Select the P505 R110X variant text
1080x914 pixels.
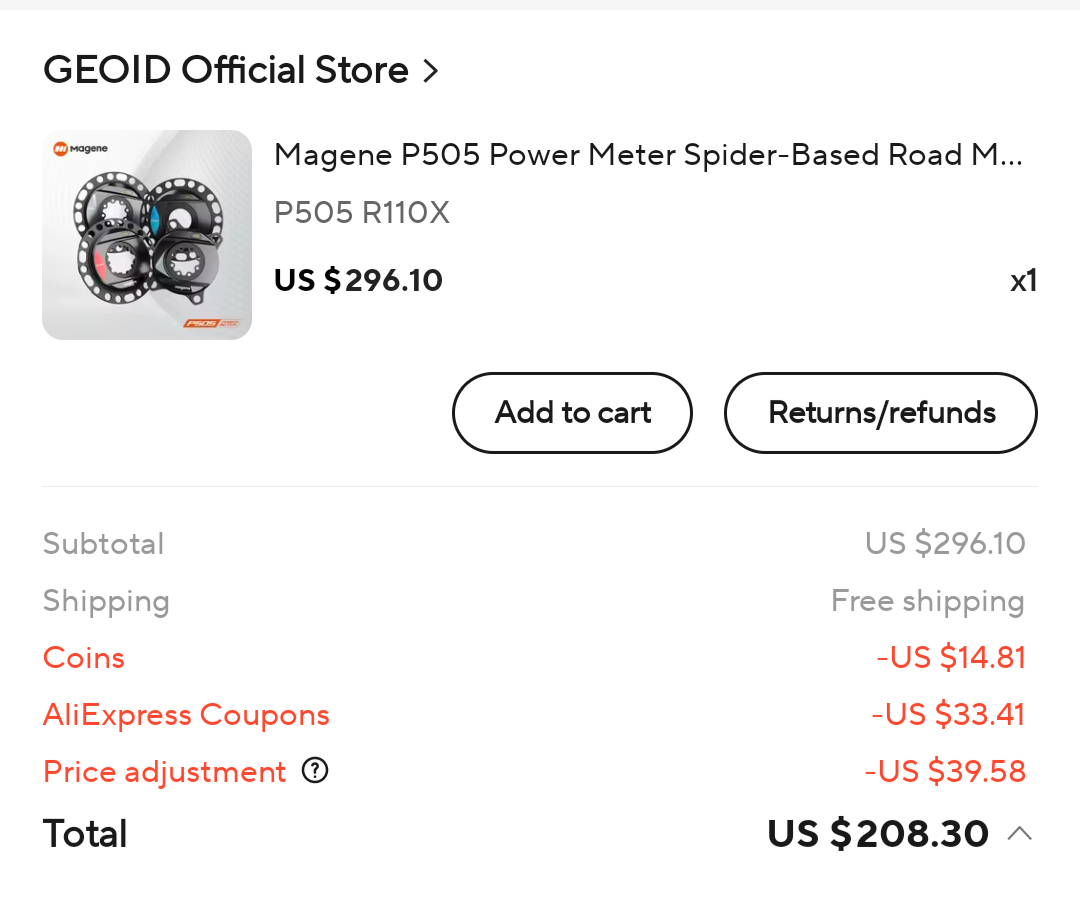point(362,212)
